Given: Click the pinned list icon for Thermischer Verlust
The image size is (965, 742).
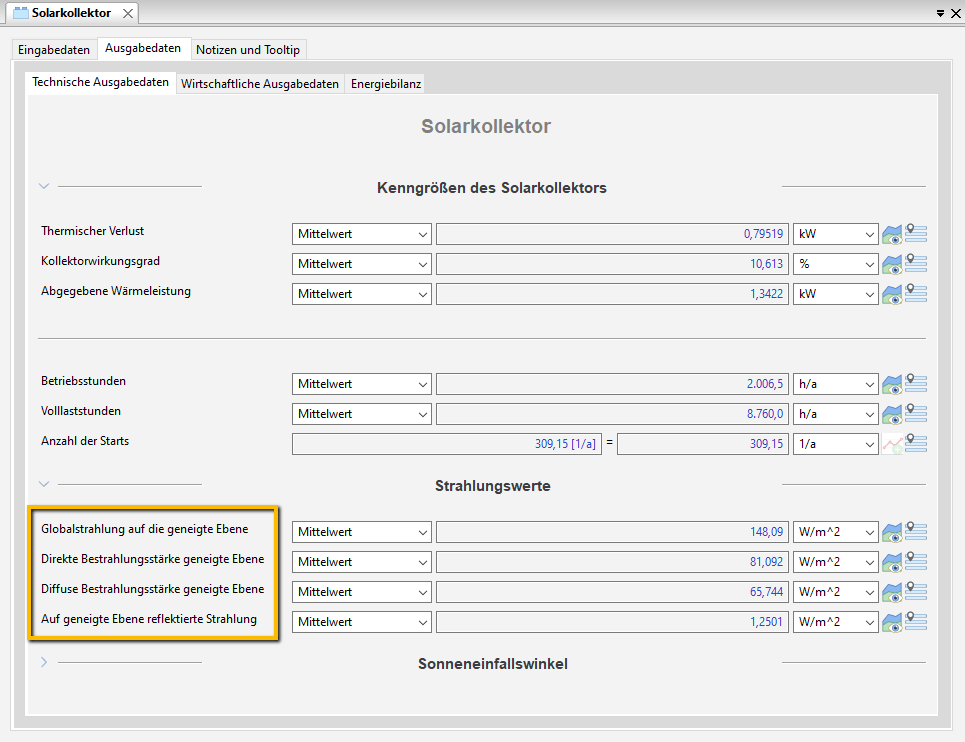Looking at the screenshot, I should click(916, 233).
